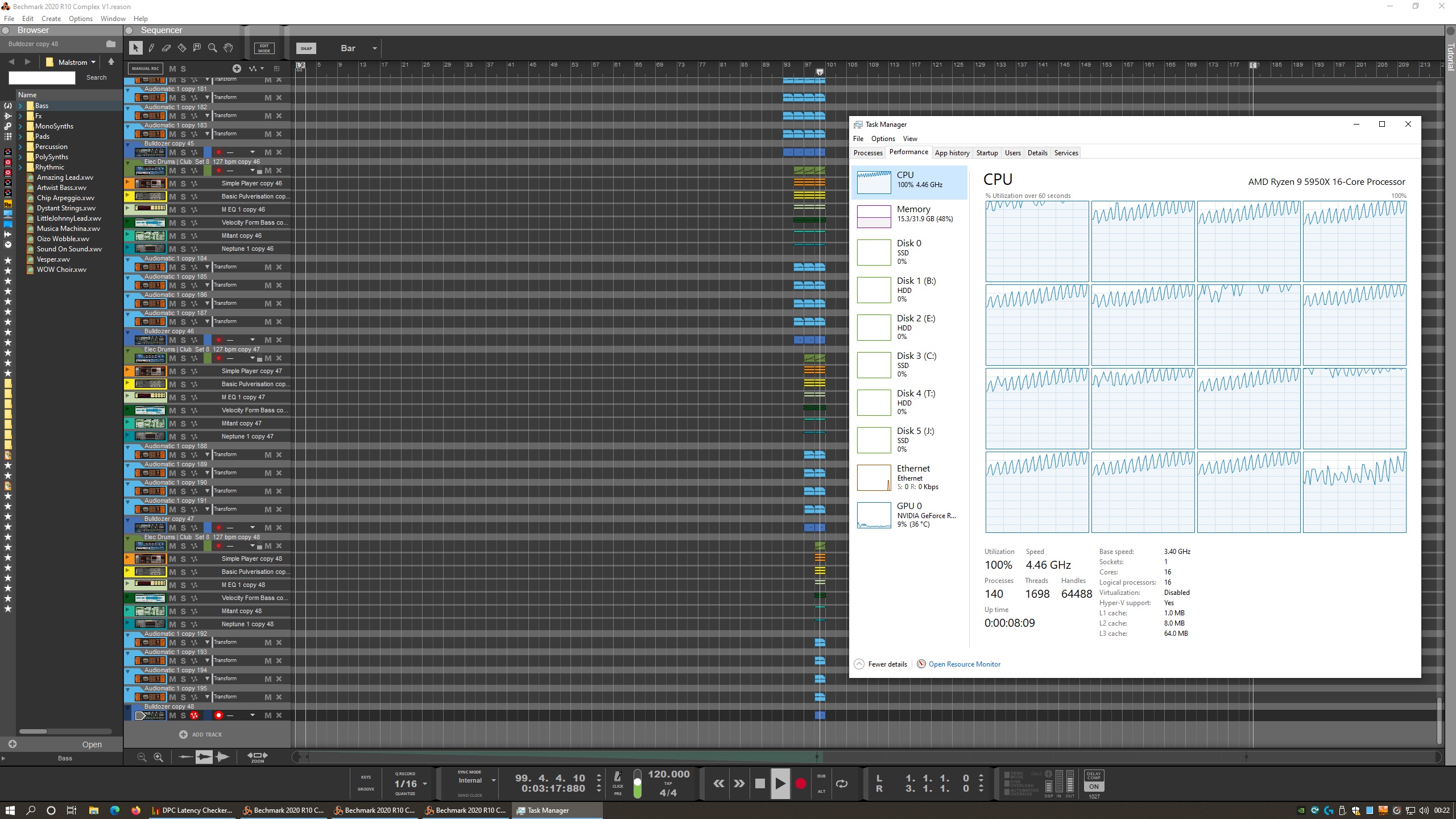The width and height of the screenshot is (1456, 819).
Task: Open browser folder icon beside Bulldozer copy 48
Action: click(111, 44)
